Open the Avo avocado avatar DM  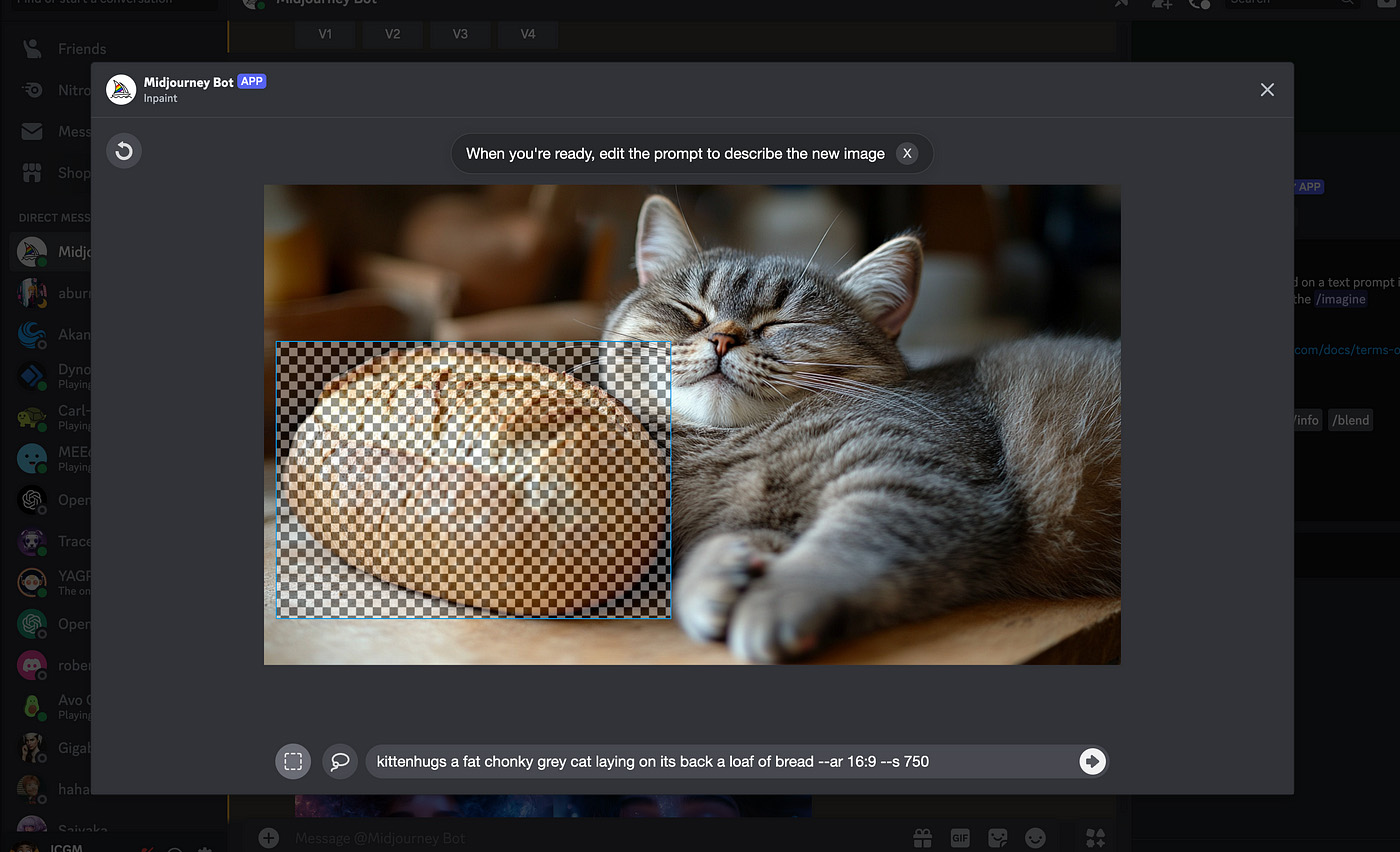pyautogui.click(x=52, y=707)
